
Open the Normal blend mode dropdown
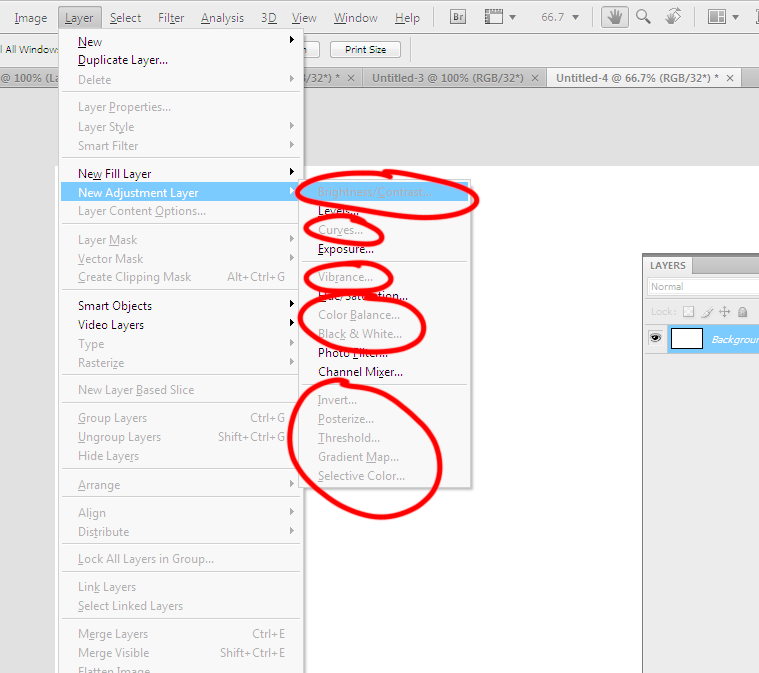[702, 287]
